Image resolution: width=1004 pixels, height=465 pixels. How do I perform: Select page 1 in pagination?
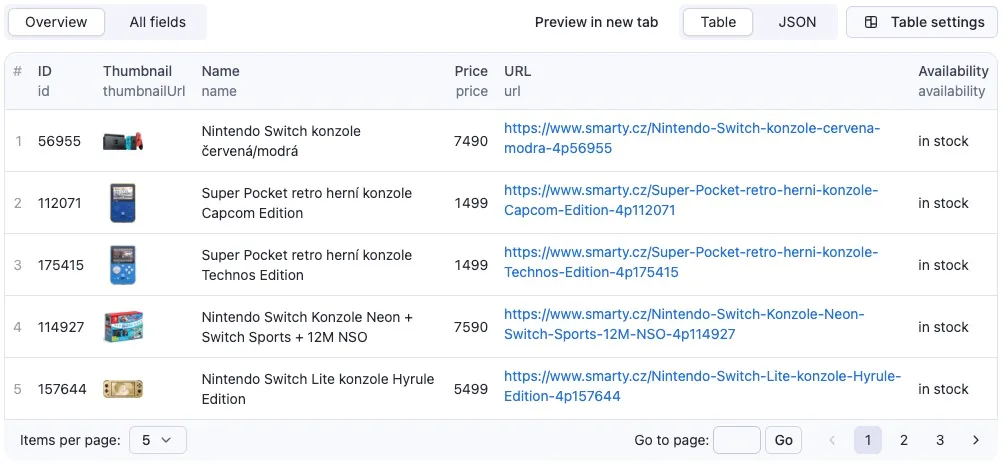coord(868,440)
